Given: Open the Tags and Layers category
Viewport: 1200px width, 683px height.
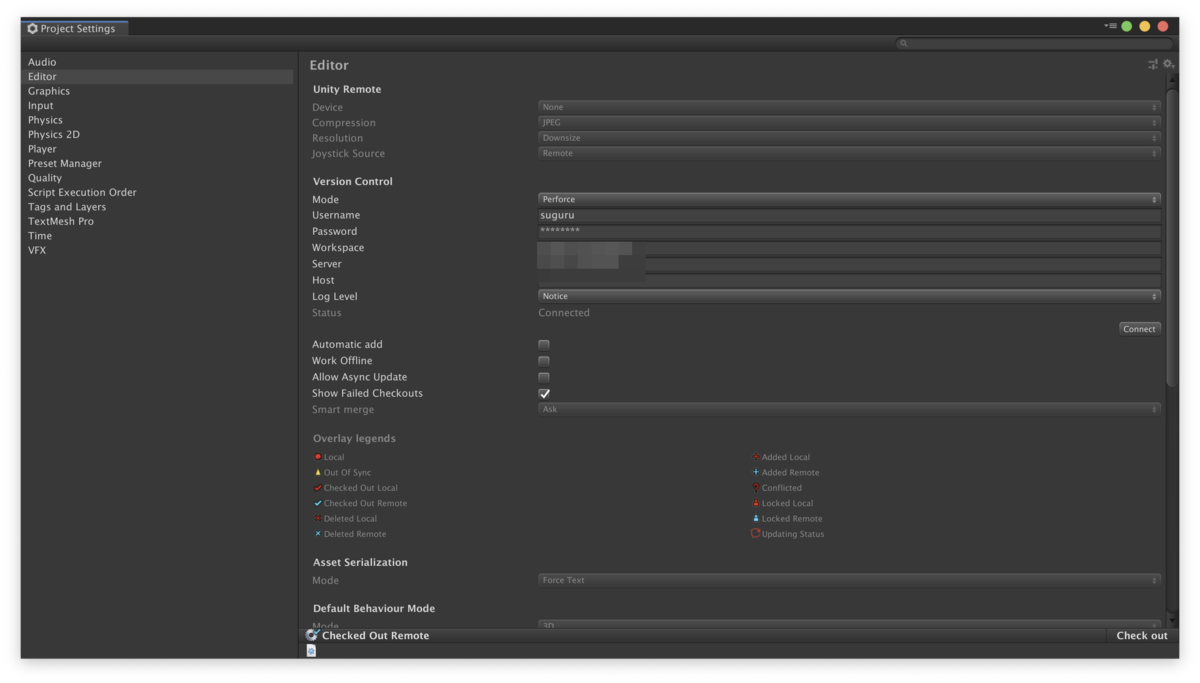Looking at the screenshot, I should coord(67,207).
